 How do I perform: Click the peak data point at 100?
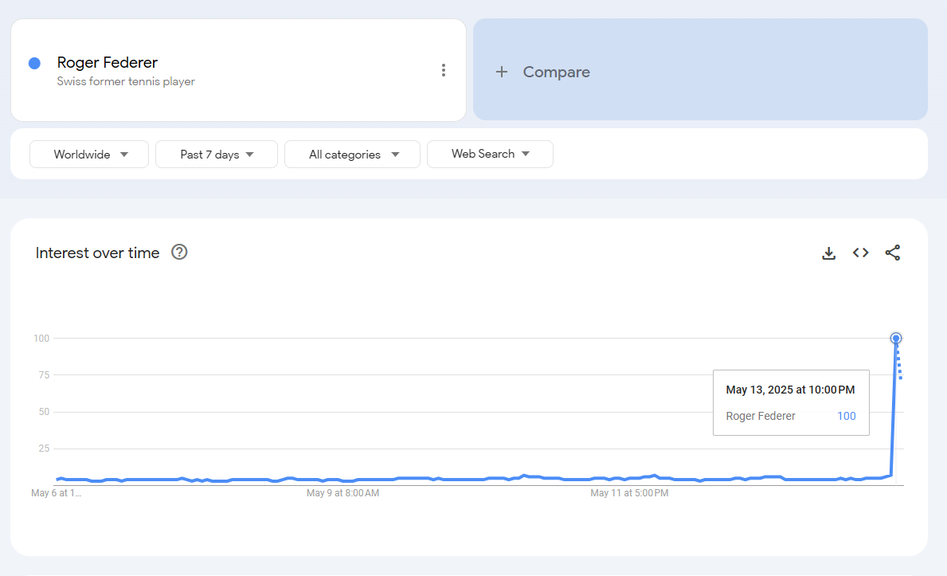coord(896,338)
